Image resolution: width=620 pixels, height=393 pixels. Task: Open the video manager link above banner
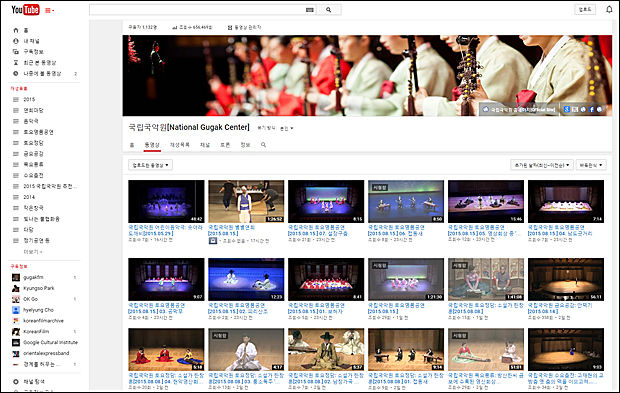244,27
